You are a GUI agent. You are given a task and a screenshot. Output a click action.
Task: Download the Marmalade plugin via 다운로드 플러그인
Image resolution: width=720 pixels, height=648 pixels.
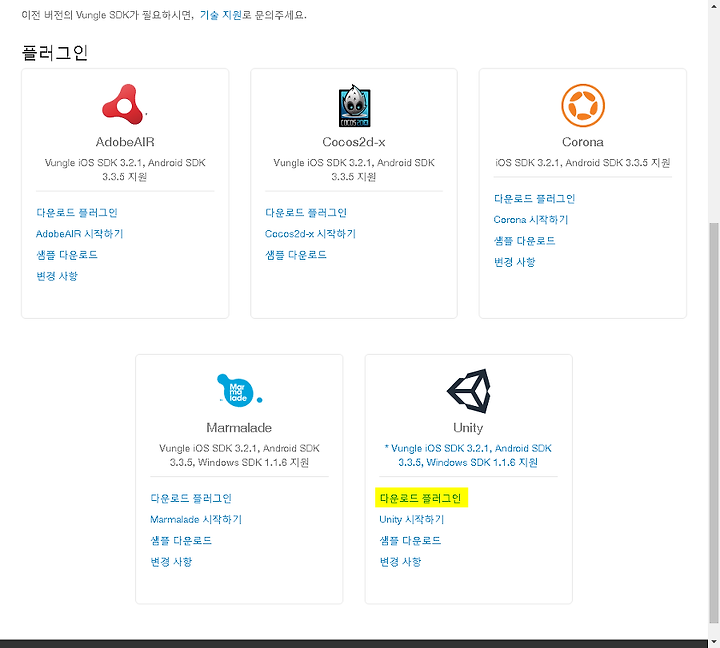[x=191, y=498]
